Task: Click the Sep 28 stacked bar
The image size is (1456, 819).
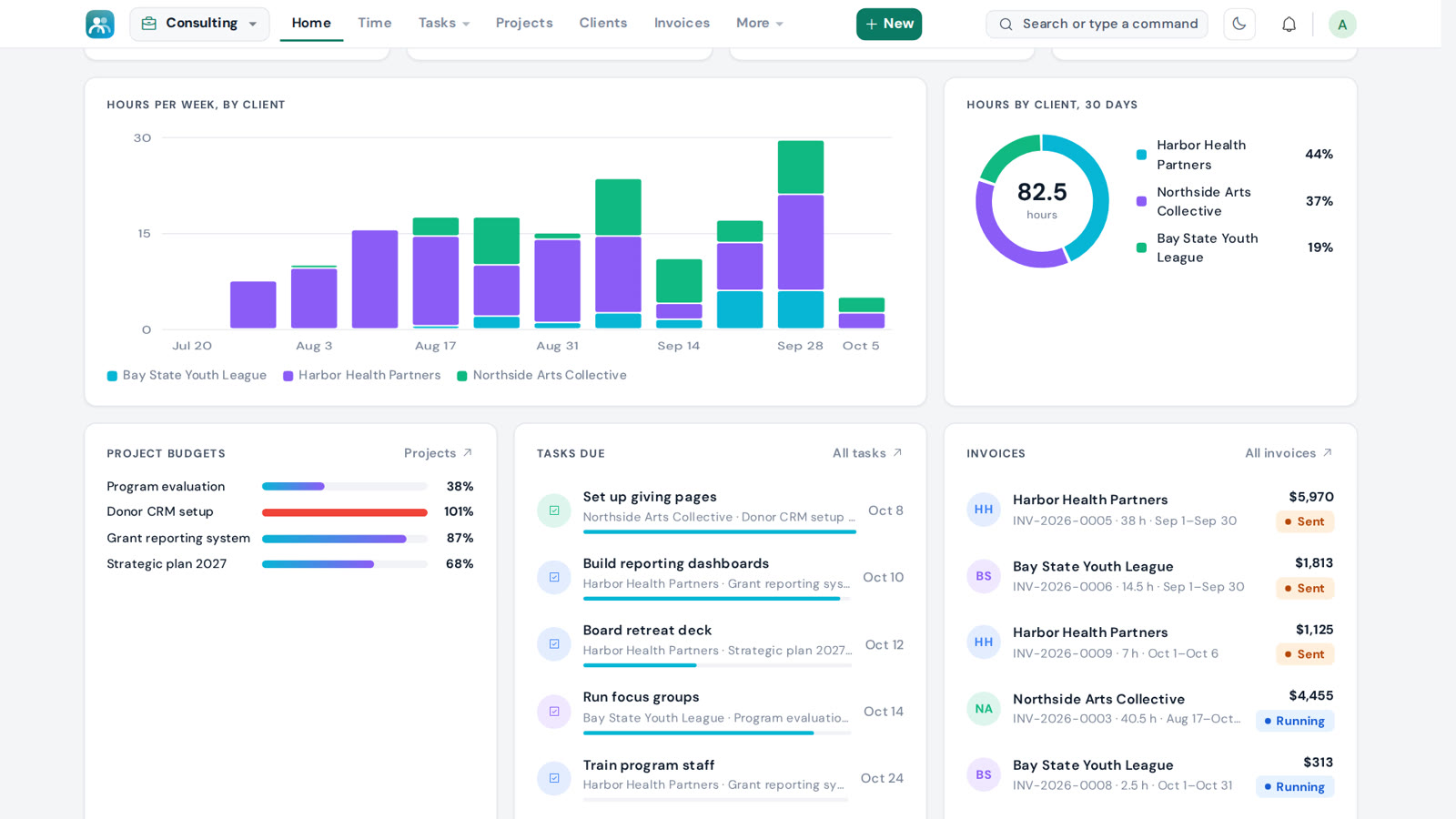Action: (x=801, y=235)
